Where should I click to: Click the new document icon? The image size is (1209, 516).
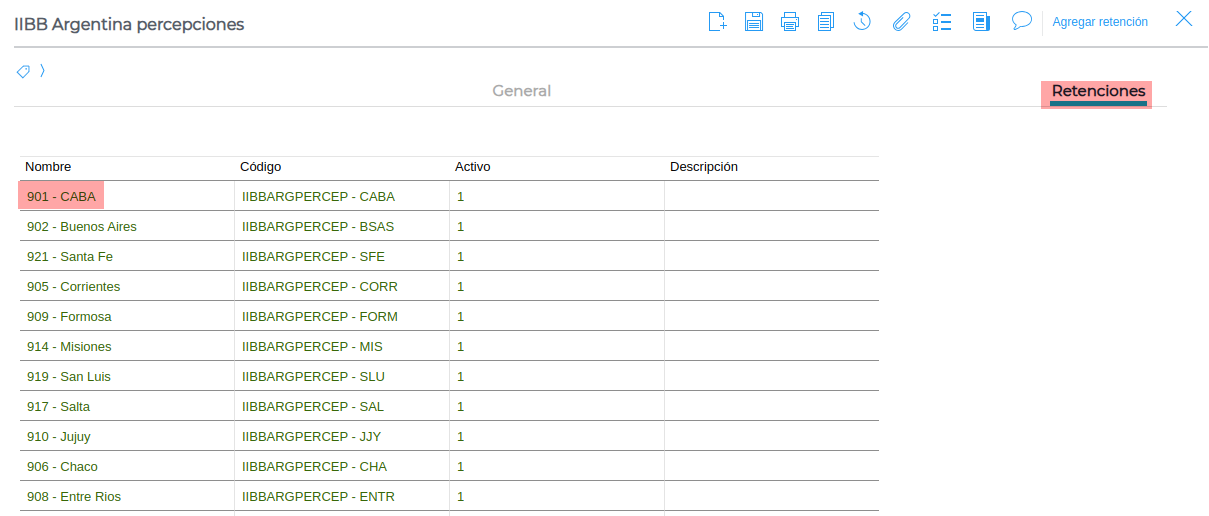pyautogui.click(x=717, y=21)
